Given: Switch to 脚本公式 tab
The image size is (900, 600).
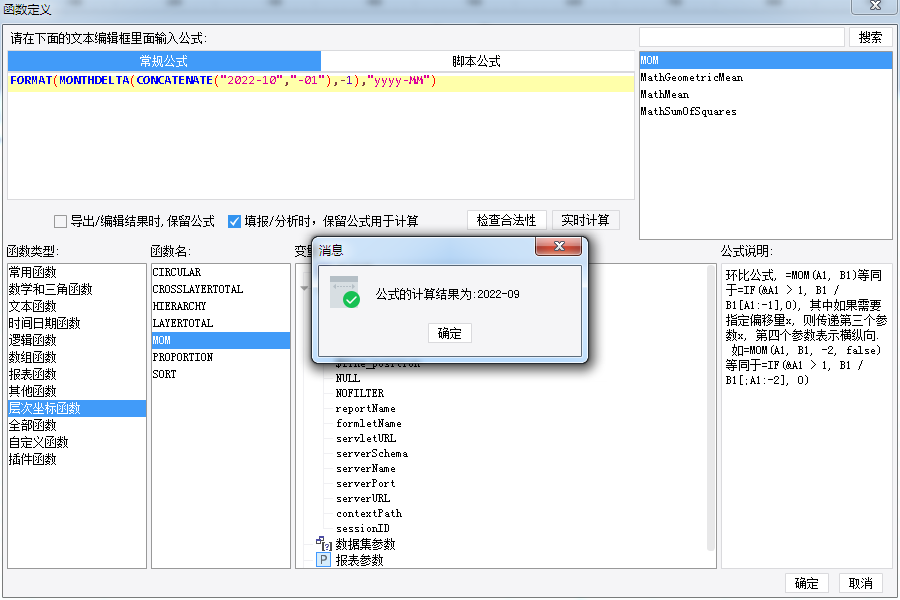Looking at the screenshot, I should 476,61.
